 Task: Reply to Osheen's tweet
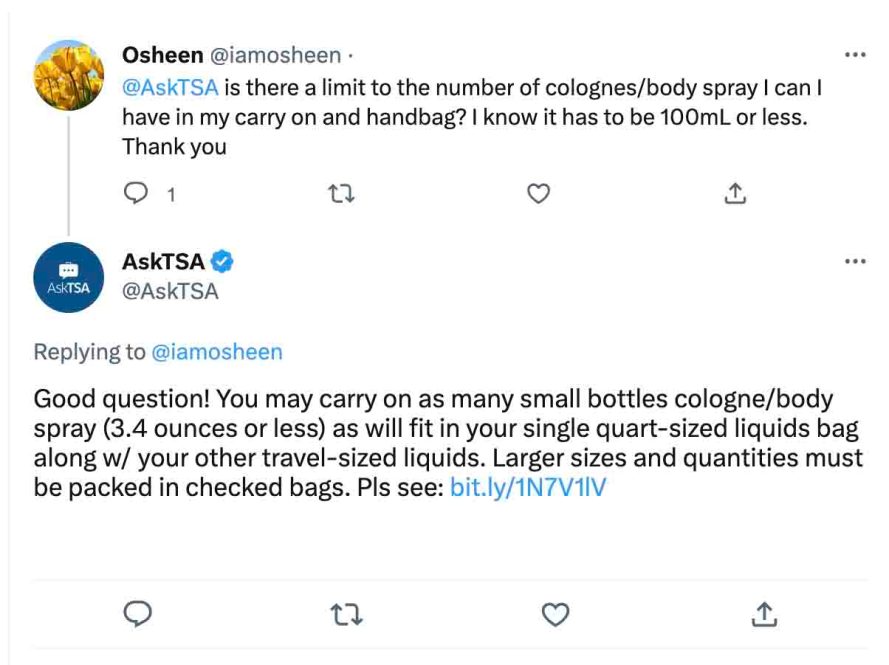click(136, 193)
